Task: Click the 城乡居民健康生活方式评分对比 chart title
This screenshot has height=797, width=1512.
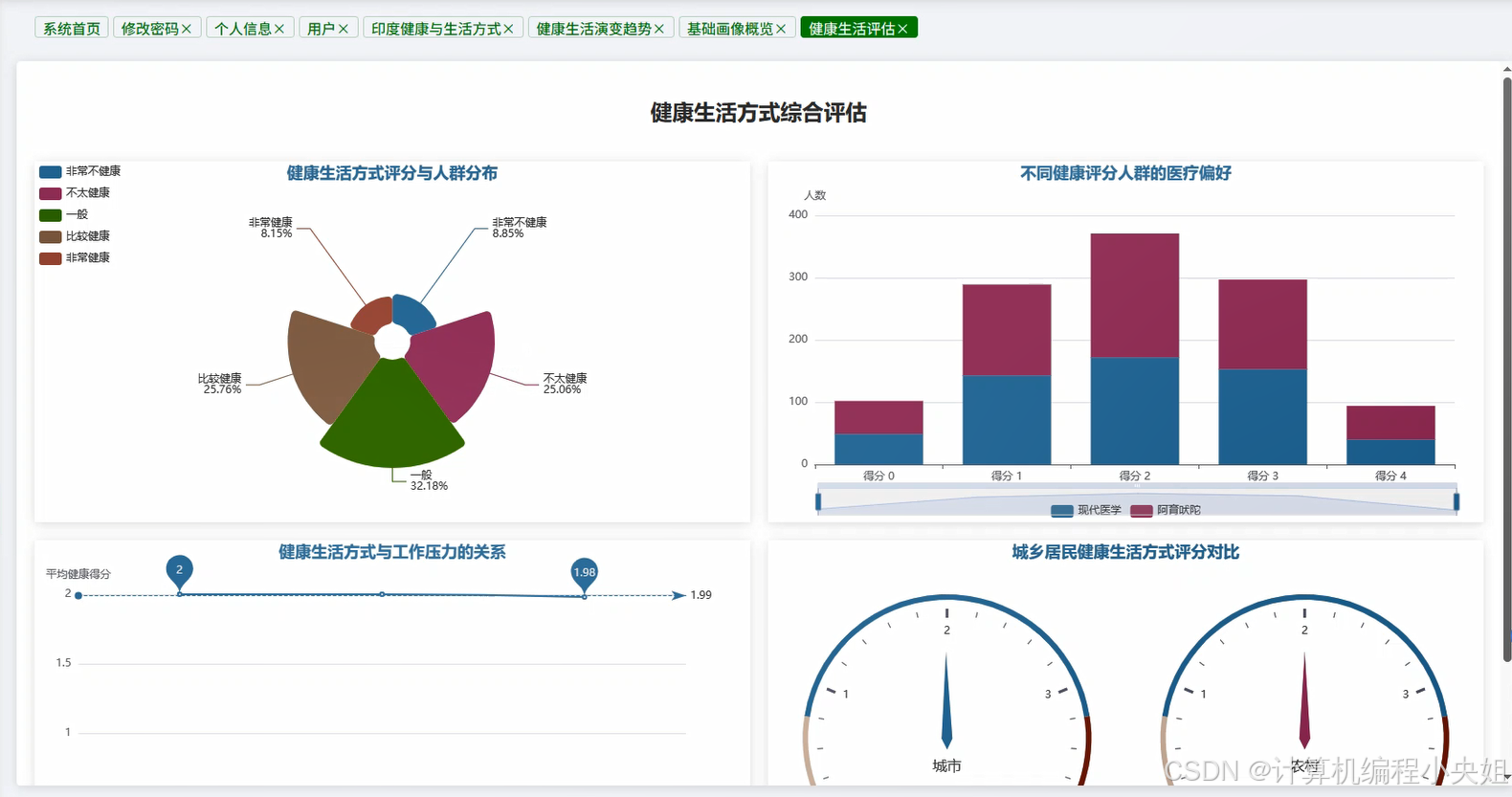Action: [x=1125, y=552]
